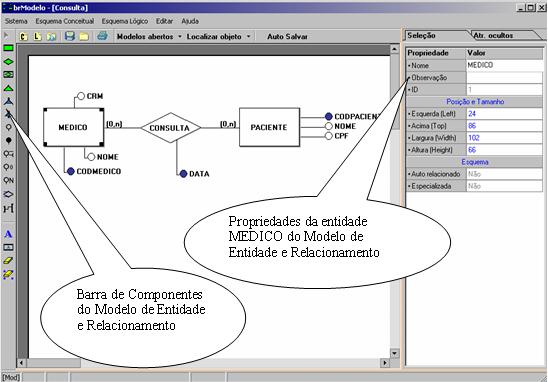This screenshot has width=548, height=382.
Task: Select the Multivalued Attribute tool (circle with N)
Action: [x=8, y=180]
